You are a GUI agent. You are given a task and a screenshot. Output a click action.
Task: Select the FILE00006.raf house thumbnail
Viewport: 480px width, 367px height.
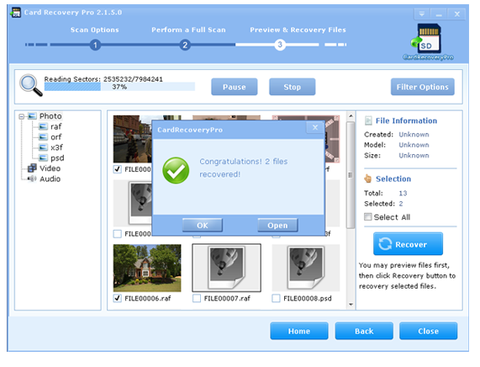pos(147,268)
